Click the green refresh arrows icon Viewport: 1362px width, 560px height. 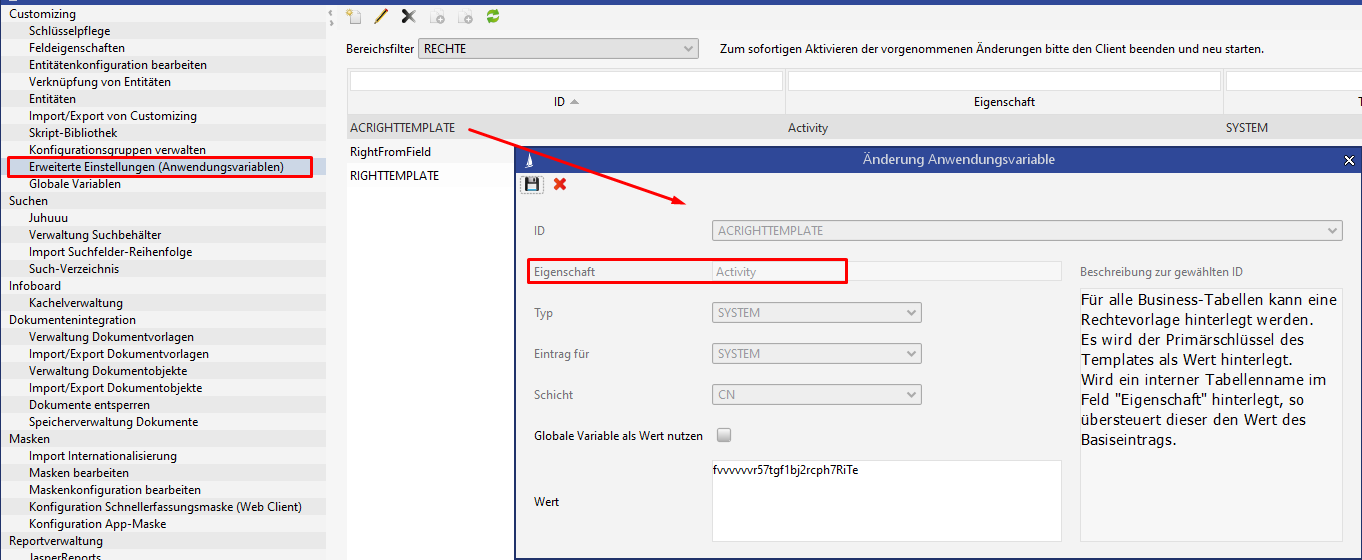click(492, 16)
